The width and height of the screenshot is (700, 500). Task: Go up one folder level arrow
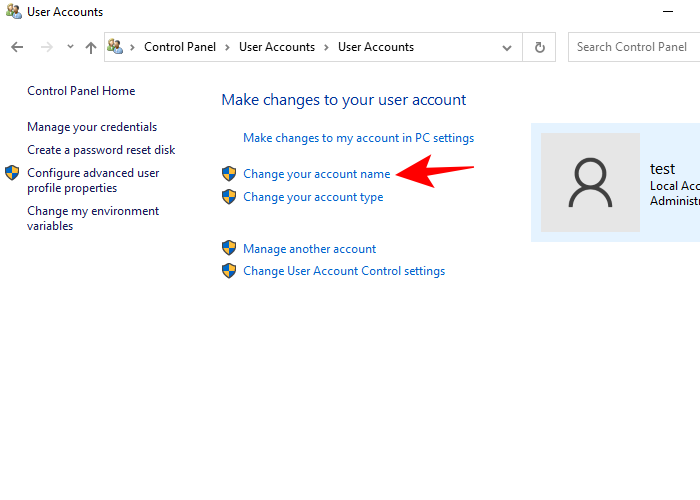tap(91, 47)
